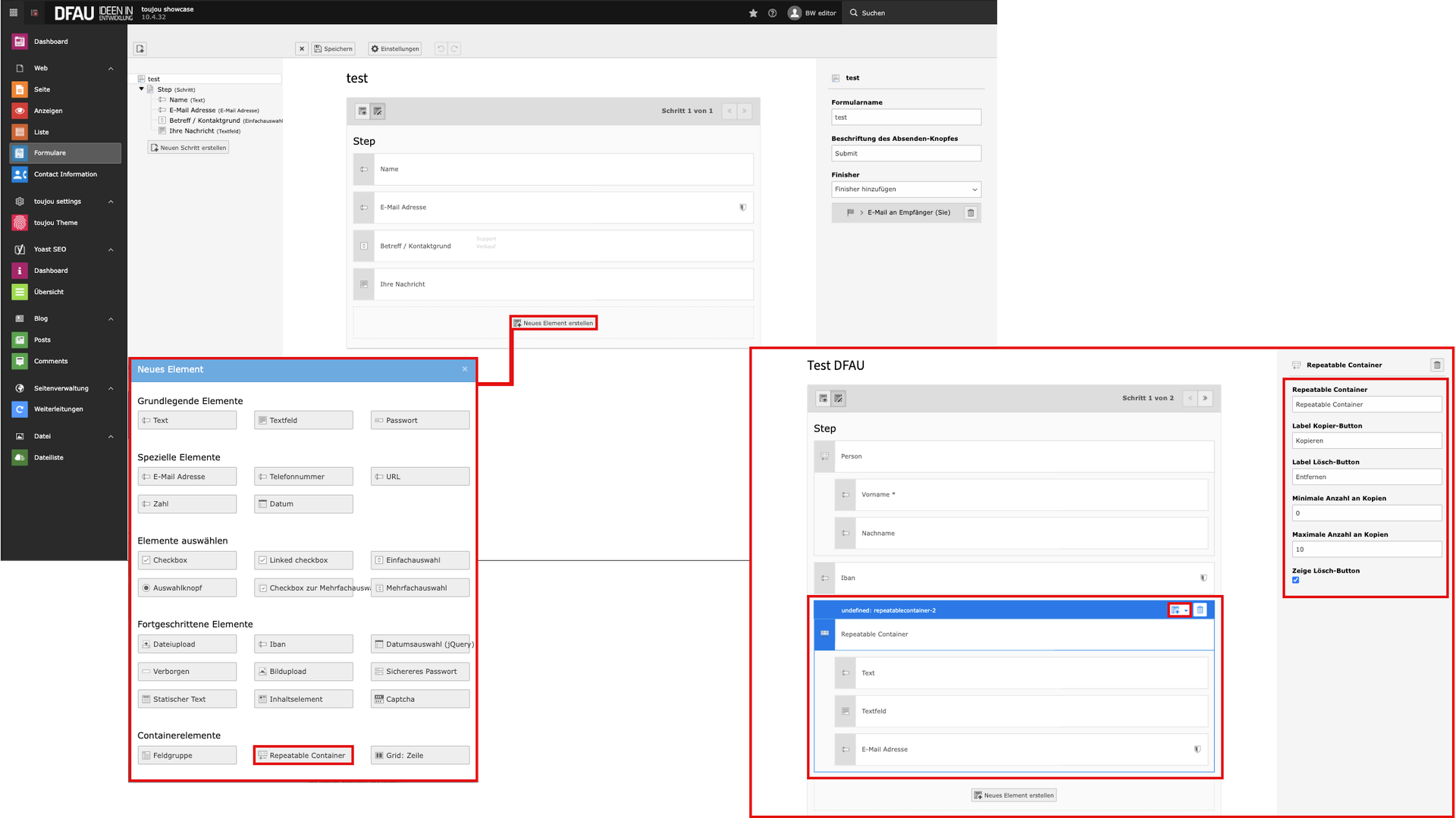Delete the Repeatable Container via blue header trash icon
Image resolution: width=1456 pixels, height=818 pixels.
coord(1200,610)
